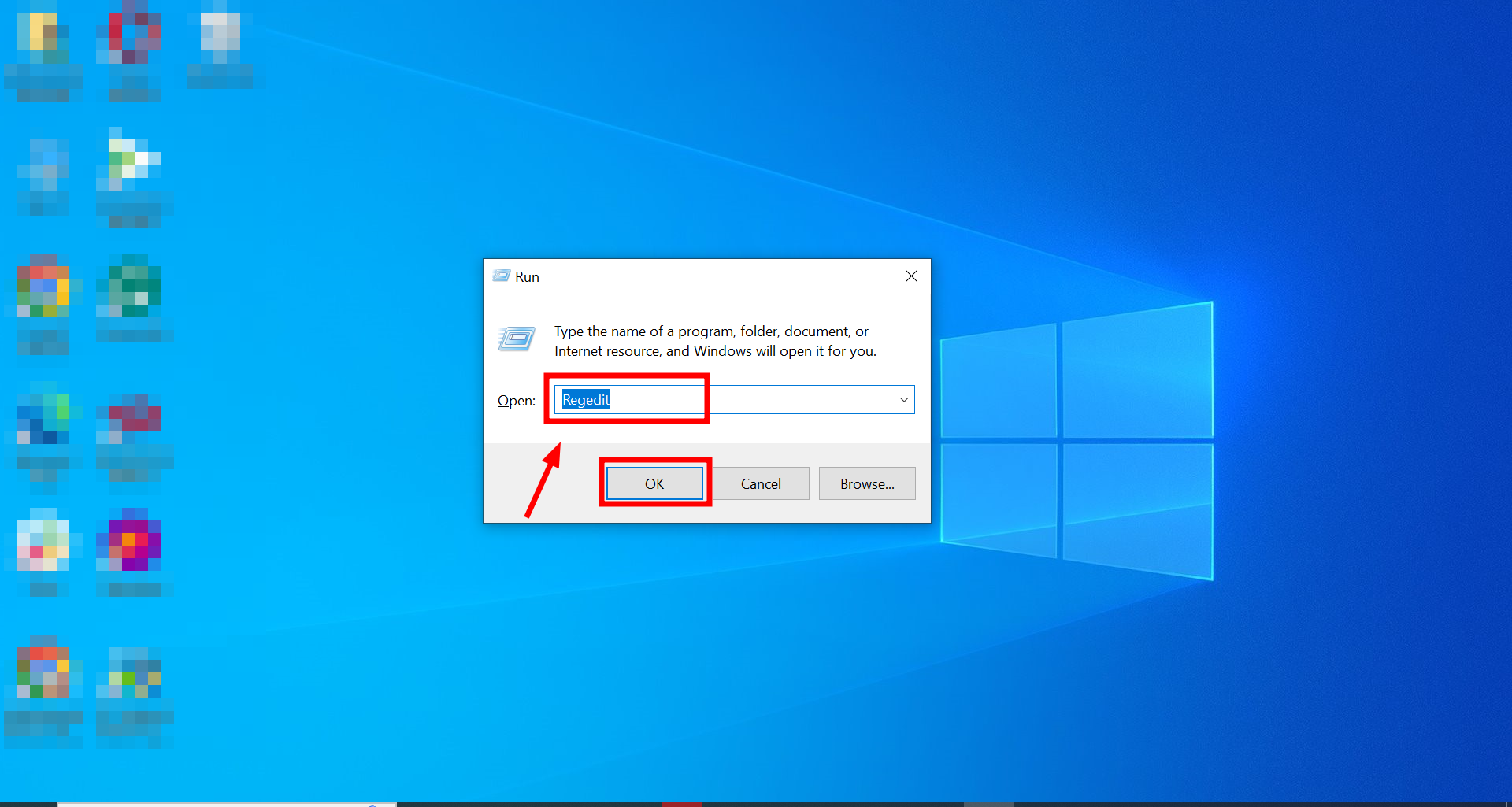Open the multicolored browser desktop icon
Image resolution: width=1512 pixels, height=807 pixels.
point(43,287)
